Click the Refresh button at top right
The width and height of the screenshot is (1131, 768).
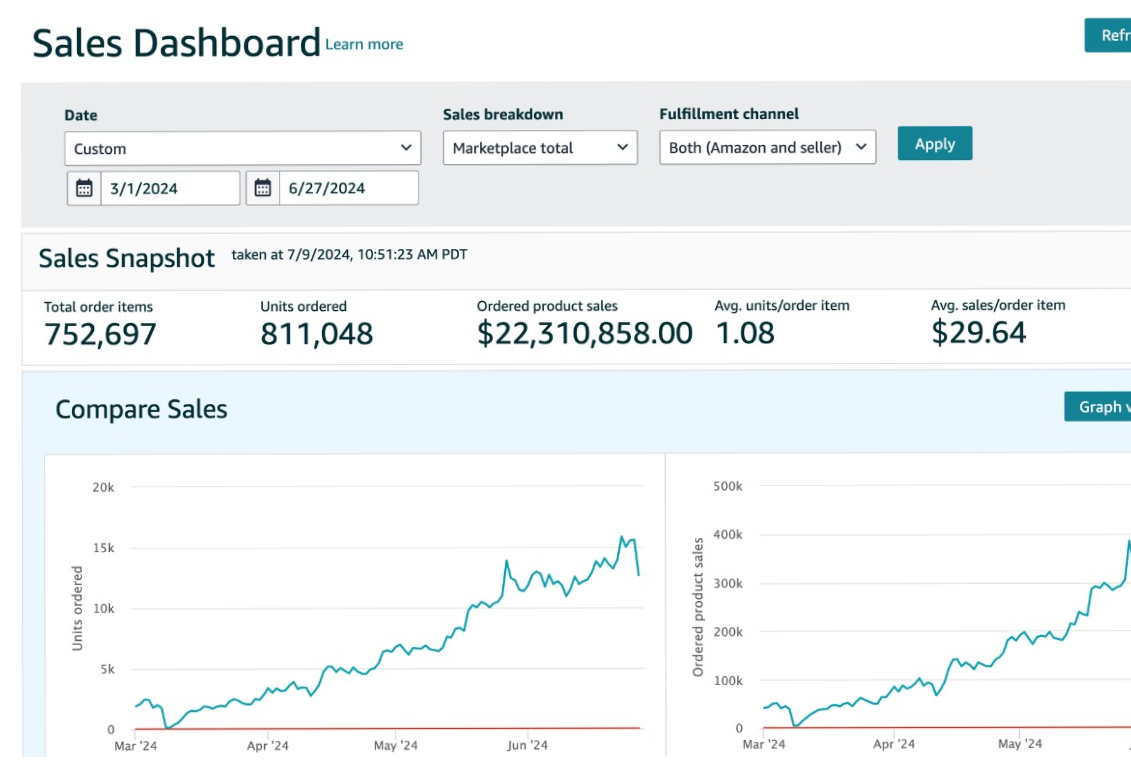tap(1108, 35)
